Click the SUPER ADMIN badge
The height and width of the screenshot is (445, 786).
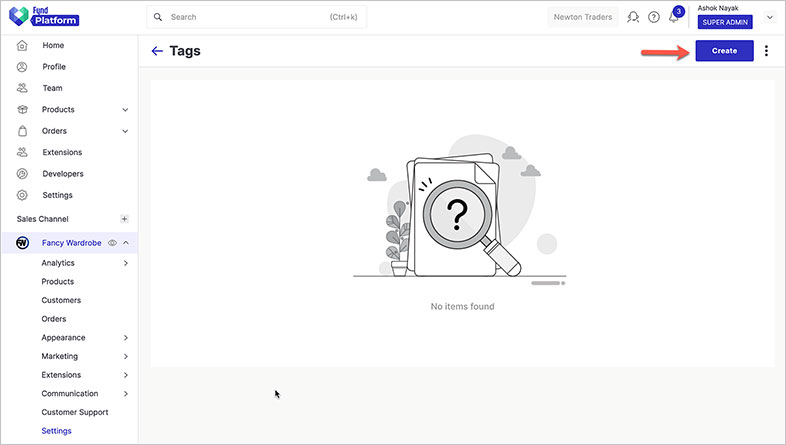click(x=725, y=23)
